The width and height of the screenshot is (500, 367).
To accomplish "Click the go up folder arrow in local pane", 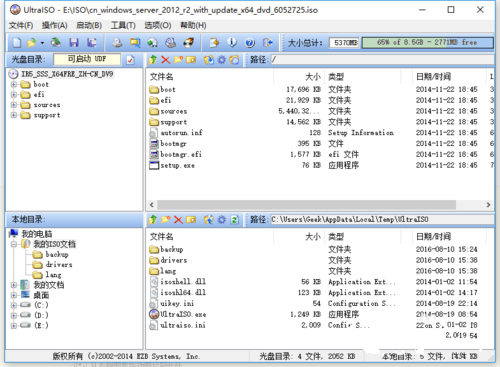I will [153, 219].
